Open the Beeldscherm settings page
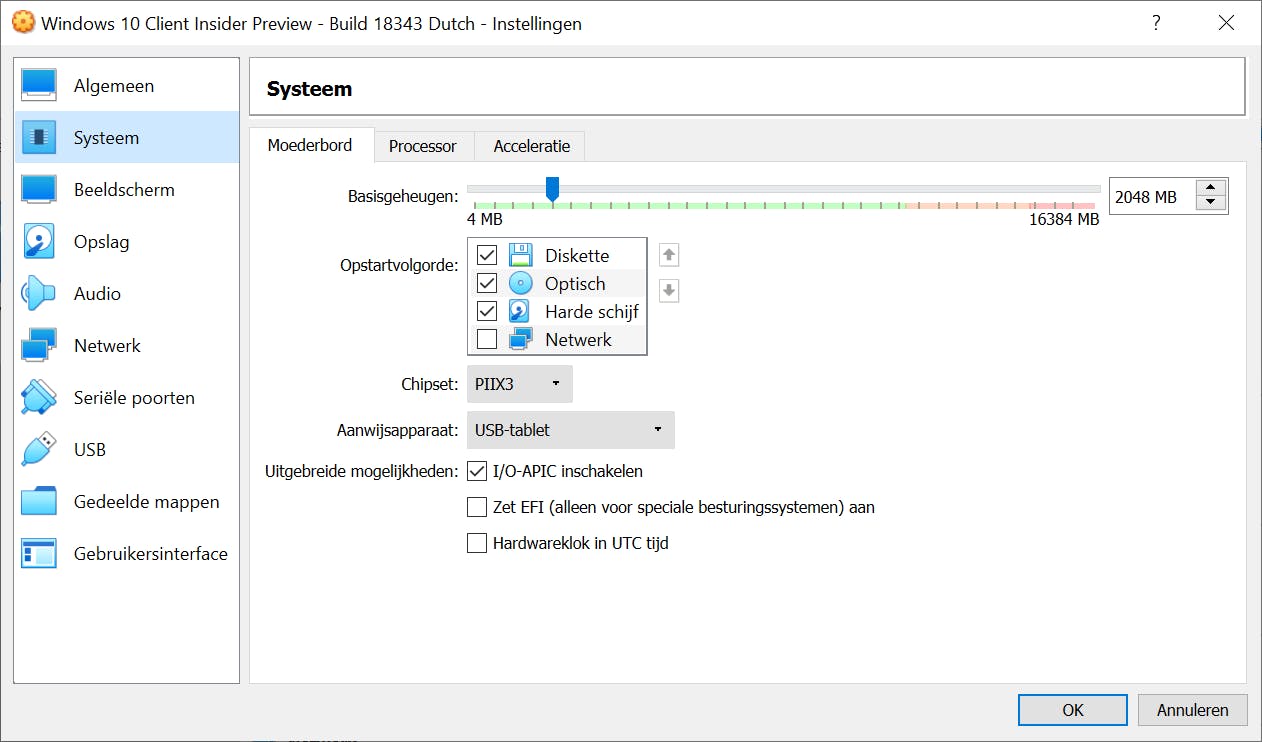Image resolution: width=1262 pixels, height=742 pixels. pos(125,189)
